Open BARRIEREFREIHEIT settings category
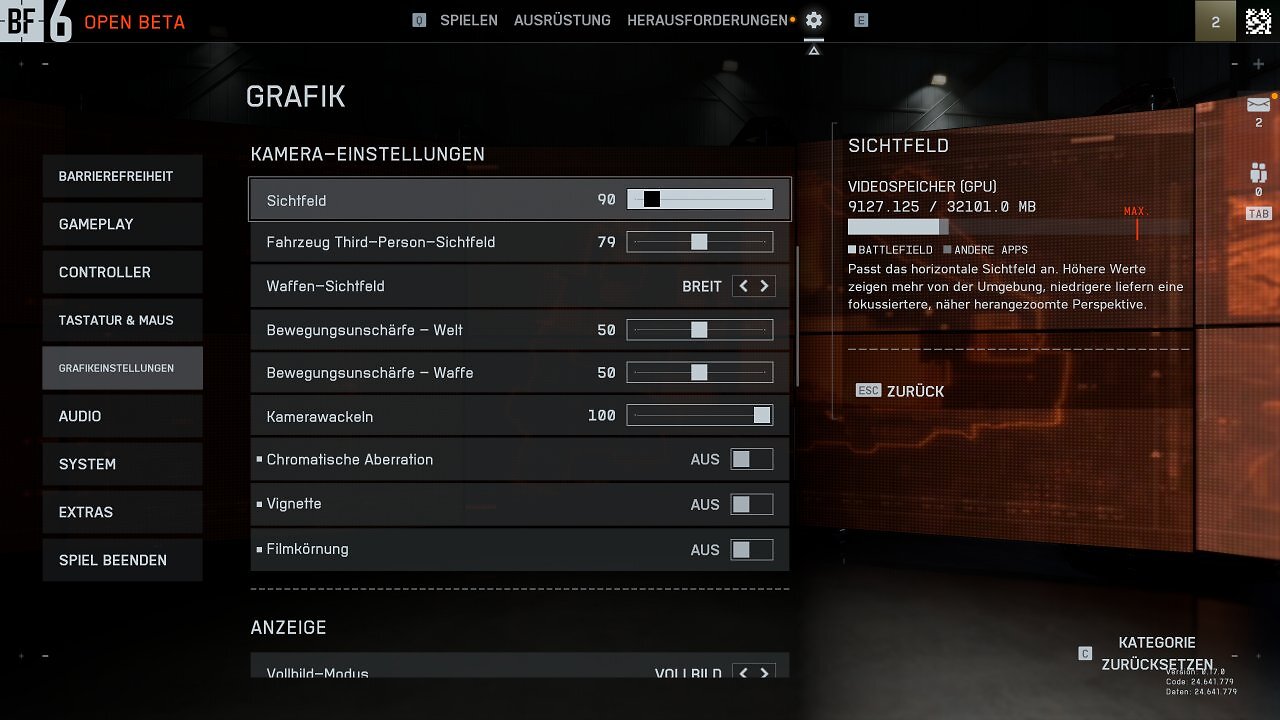Image resolution: width=1280 pixels, height=720 pixels. click(122, 176)
